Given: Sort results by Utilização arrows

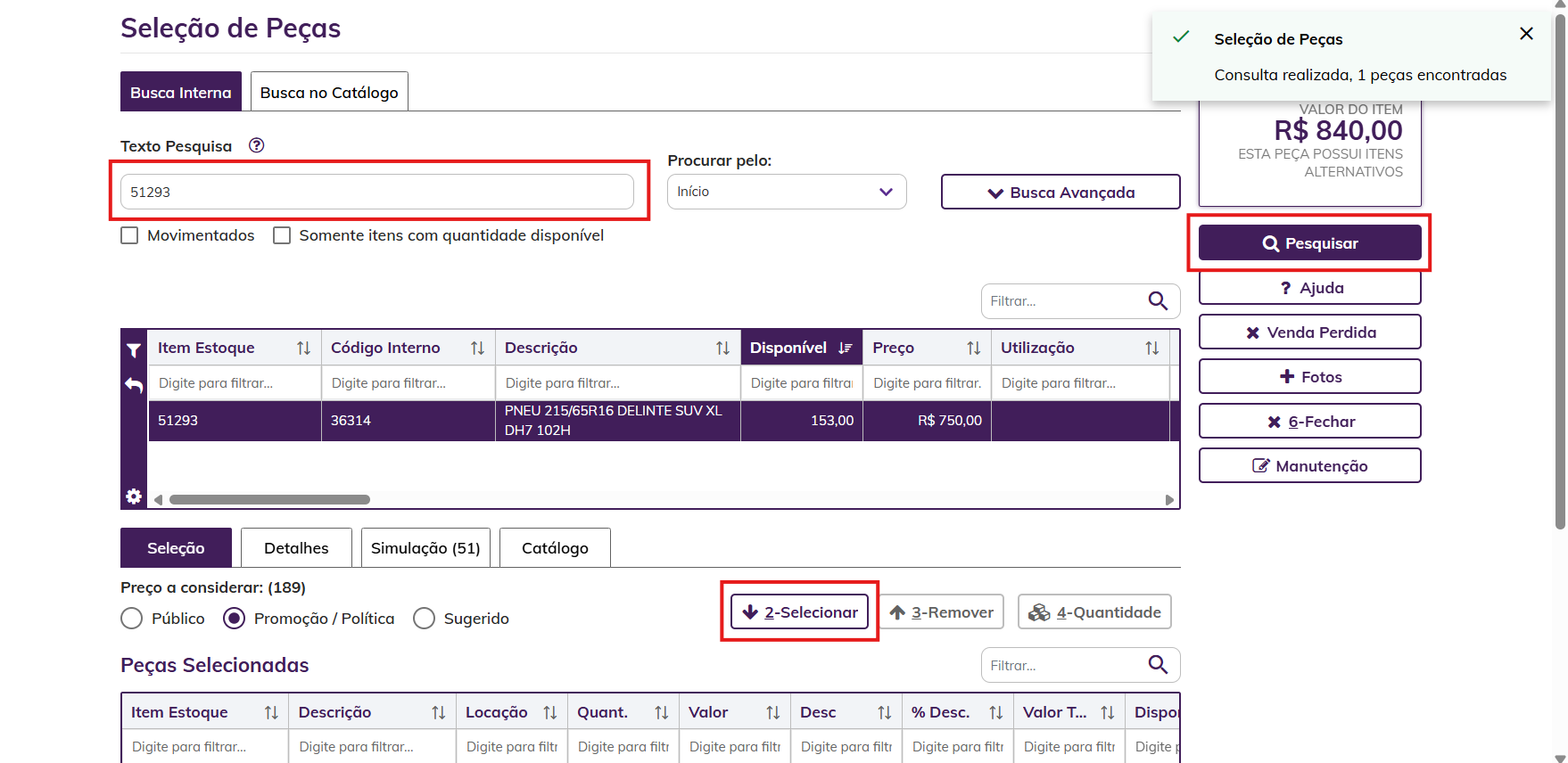Looking at the screenshot, I should click(x=1151, y=349).
